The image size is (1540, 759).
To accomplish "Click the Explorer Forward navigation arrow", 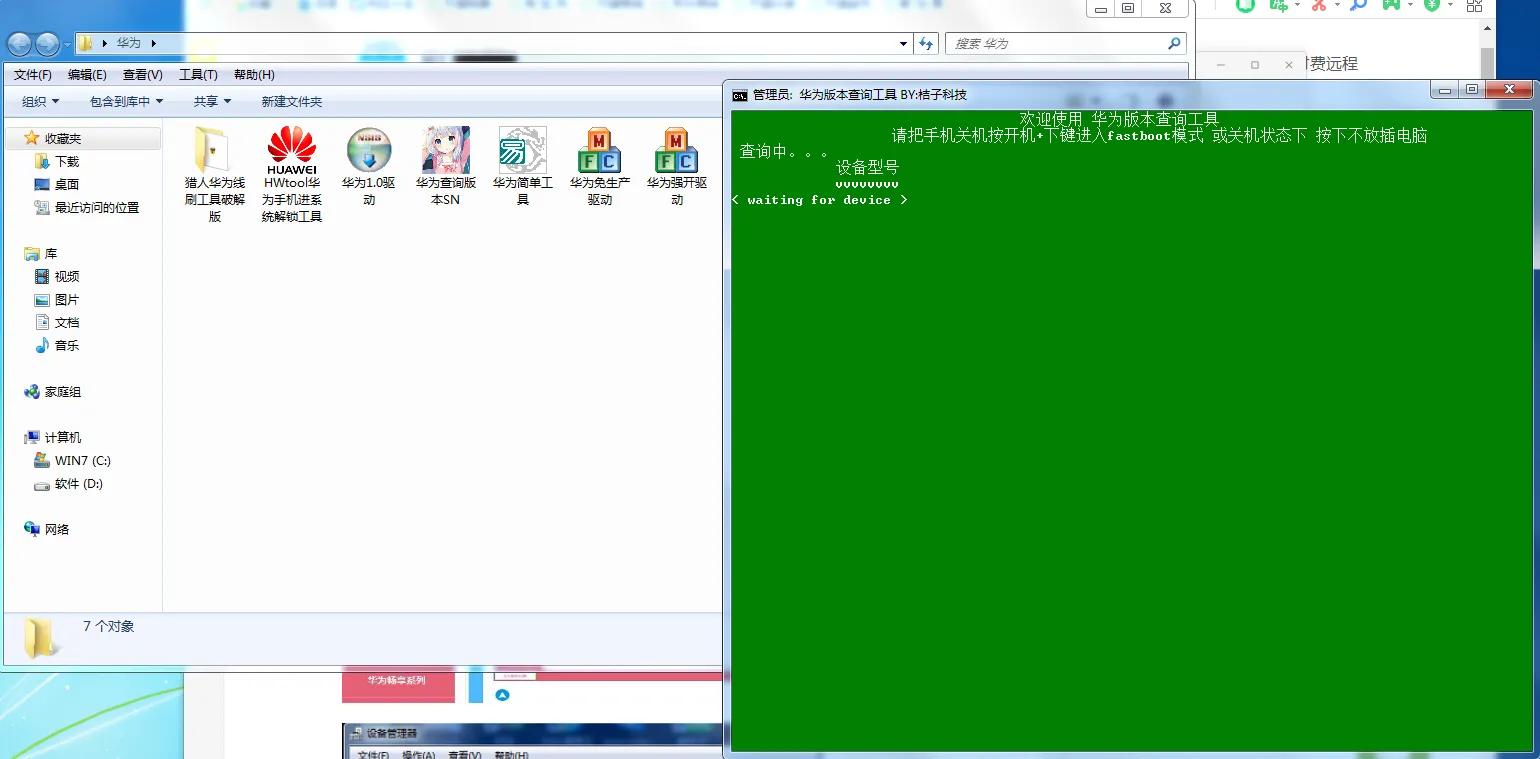I will [x=47, y=44].
